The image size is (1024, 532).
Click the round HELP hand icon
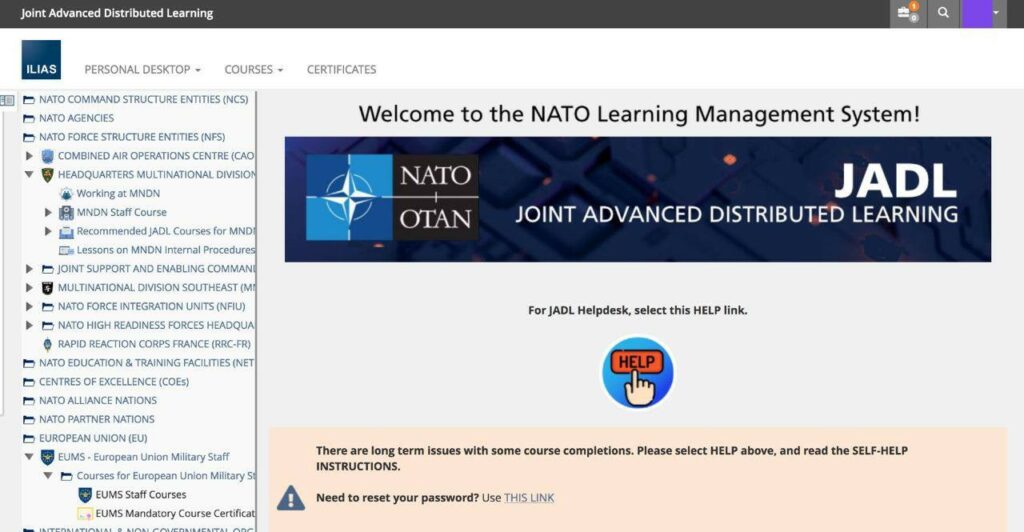coord(637,372)
